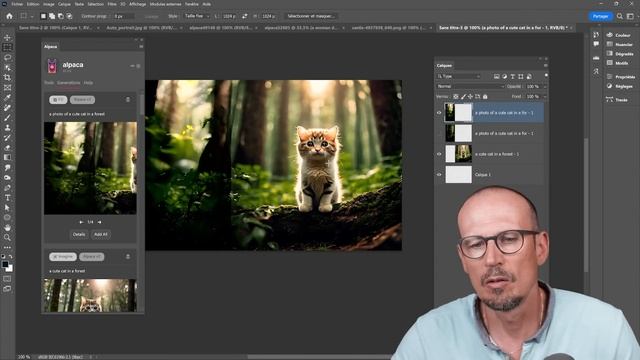Click the foreground color swatch
The height and width of the screenshot is (360, 640).
(x=5, y=264)
